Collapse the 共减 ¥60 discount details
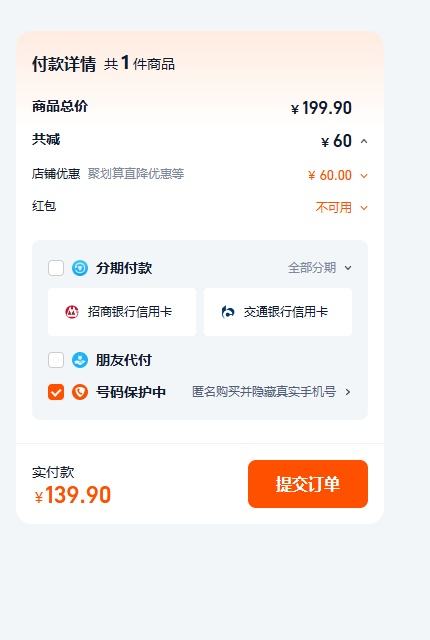Screen dimensions: 430x640 tap(364, 141)
